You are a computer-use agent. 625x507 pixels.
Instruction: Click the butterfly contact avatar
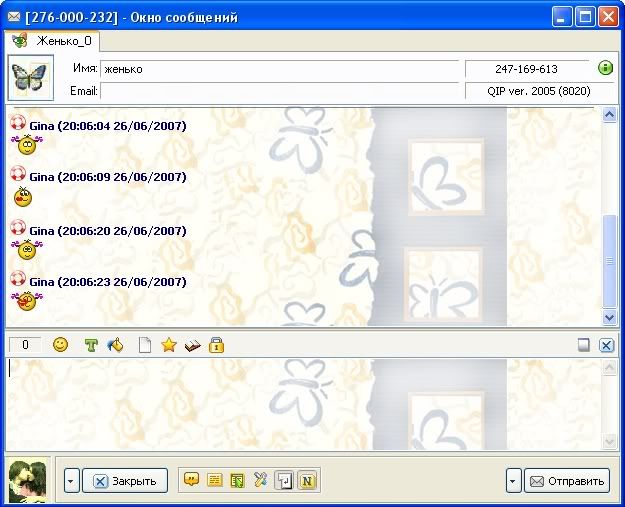[31, 78]
